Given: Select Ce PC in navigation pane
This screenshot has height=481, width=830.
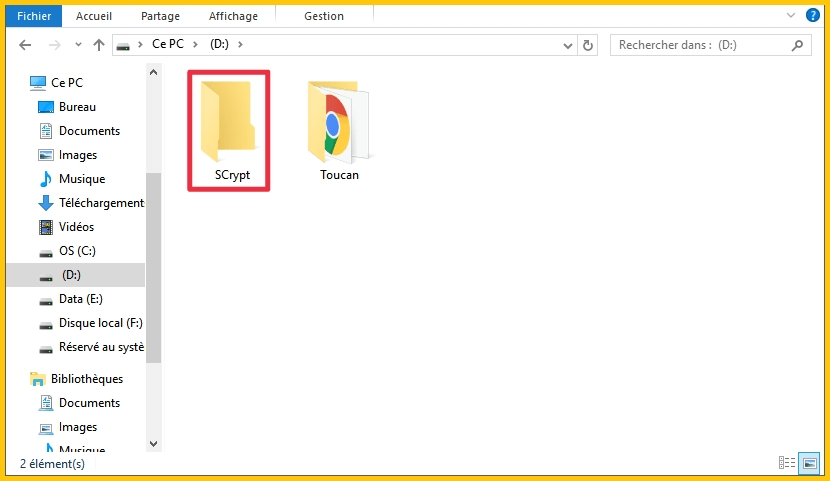Looking at the screenshot, I should point(67,83).
